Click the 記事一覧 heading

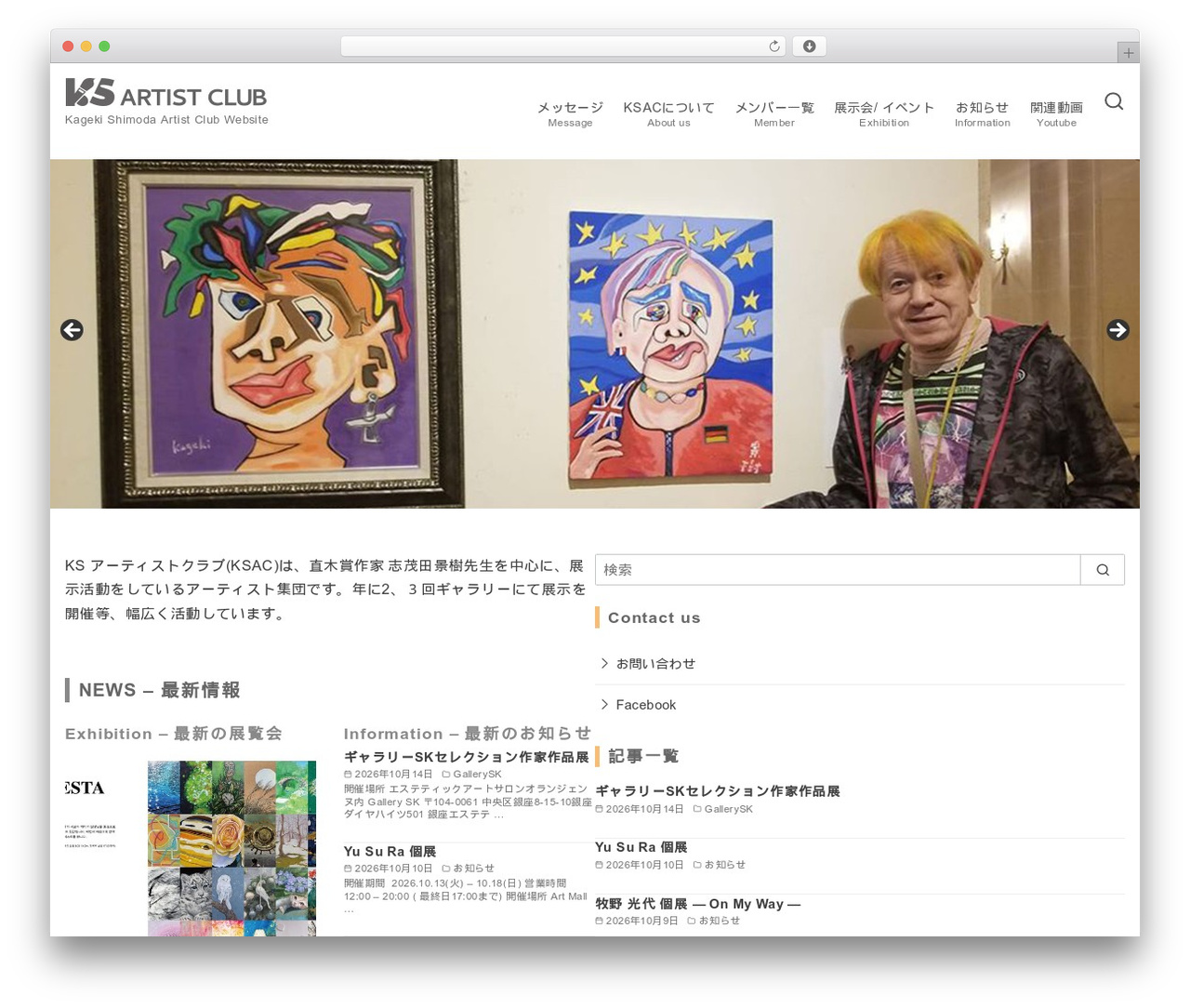click(x=643, y=756)
